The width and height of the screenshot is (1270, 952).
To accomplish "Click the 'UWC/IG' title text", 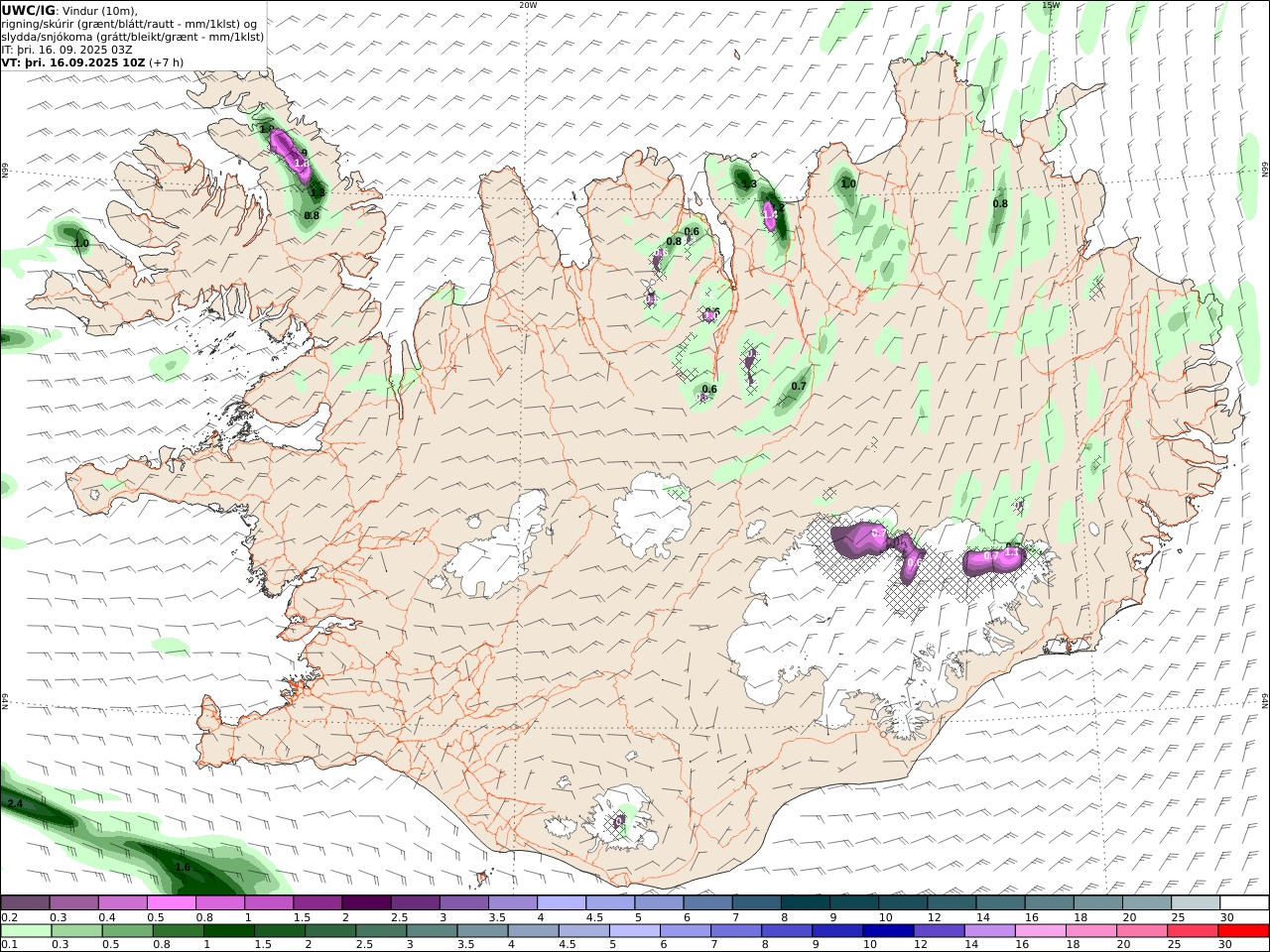I will coord(28,11).
